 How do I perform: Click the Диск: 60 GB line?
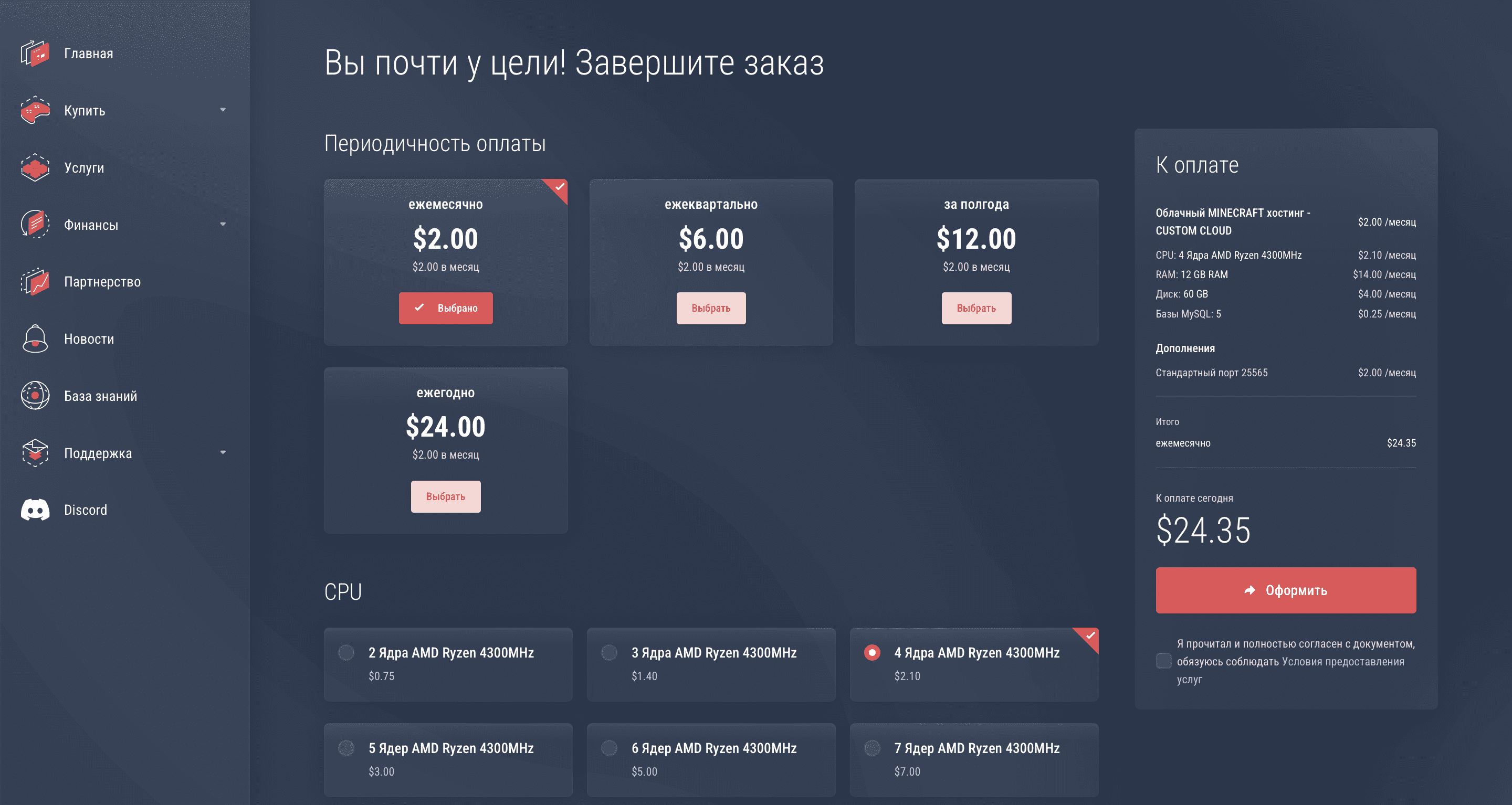[1285, 294]
